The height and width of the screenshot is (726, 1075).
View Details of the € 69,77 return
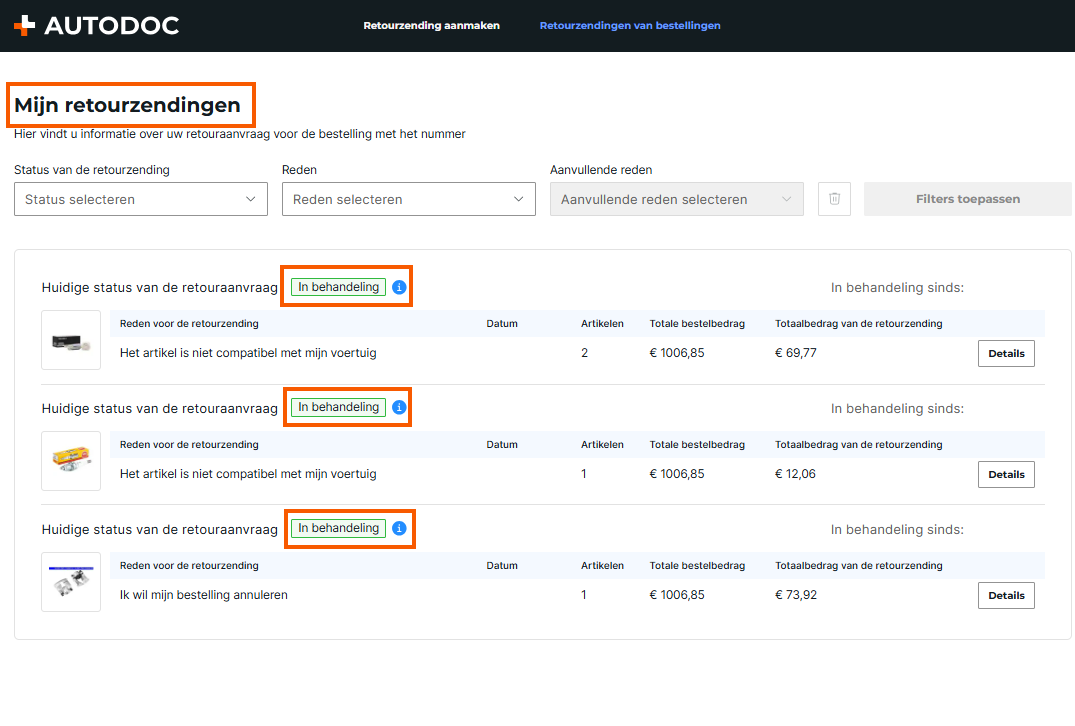1006,353
